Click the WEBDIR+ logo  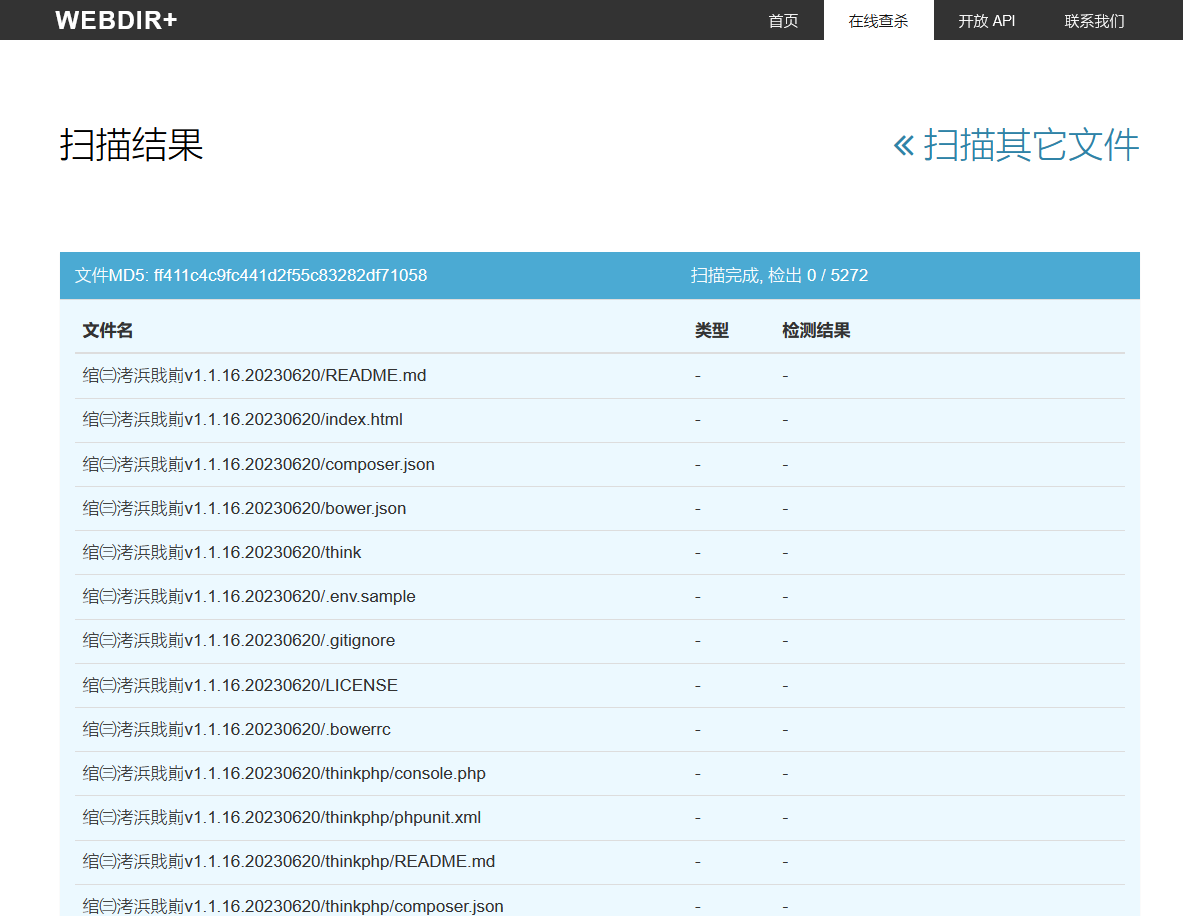click(x=116, y=20)
